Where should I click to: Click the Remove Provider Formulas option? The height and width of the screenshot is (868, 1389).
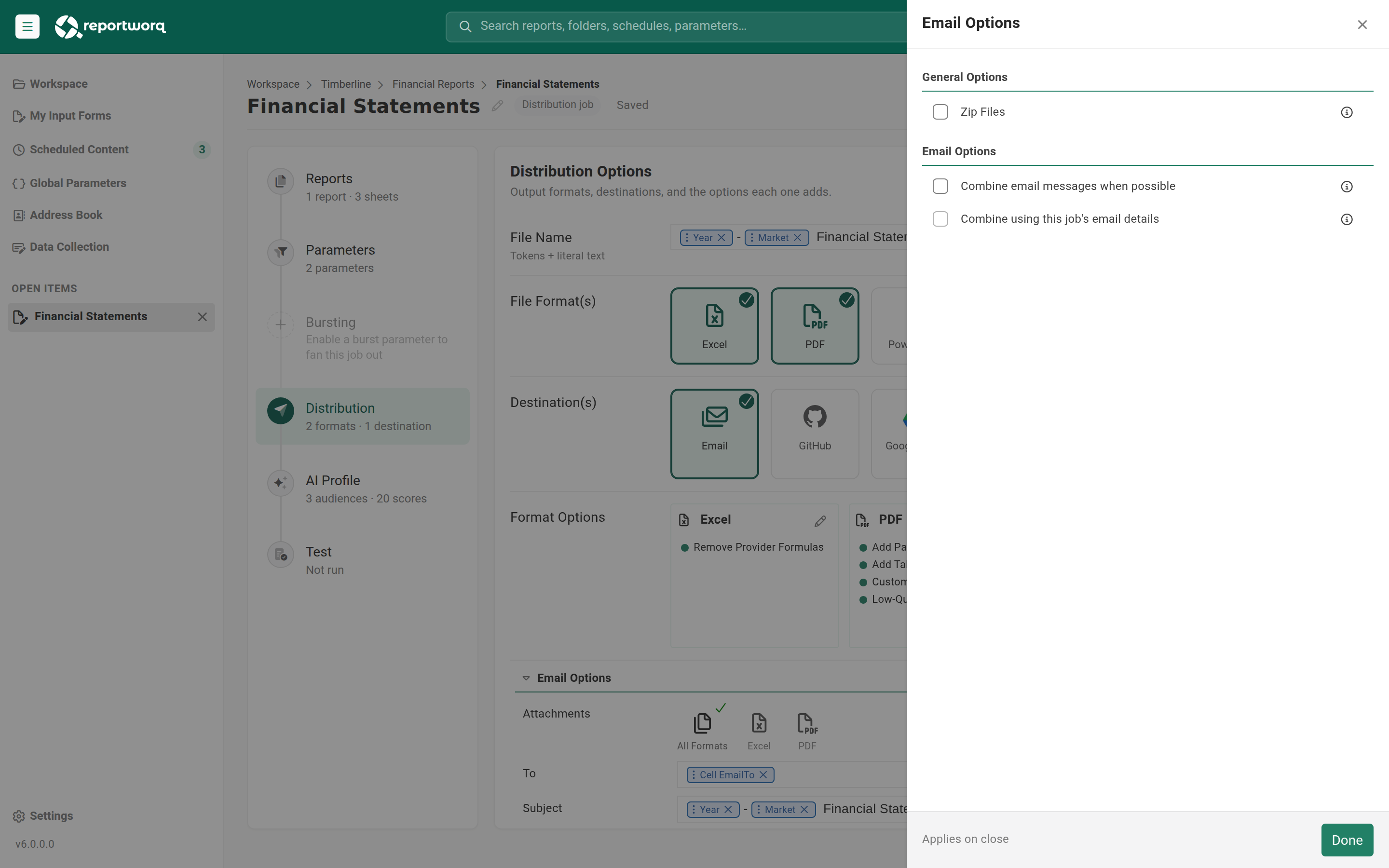tap(758, 548)
